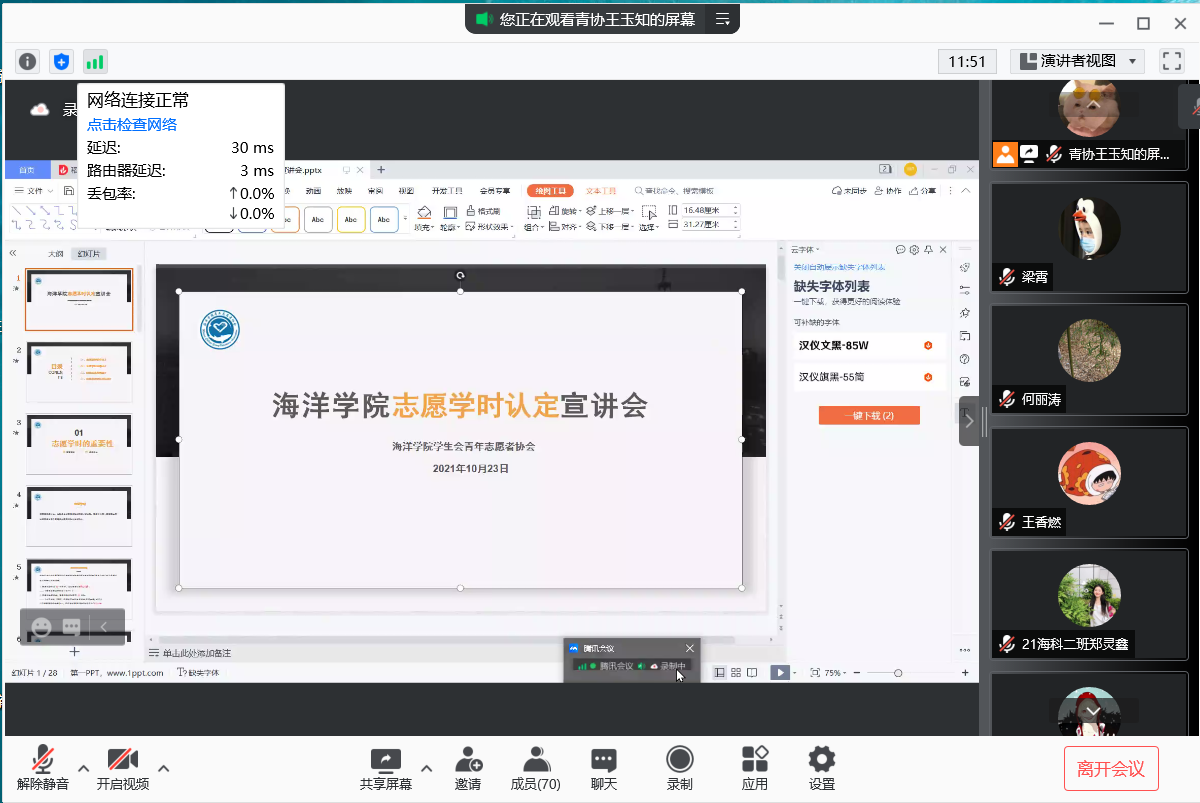This screenshot has width=1200, height=803.
Task: Click the 点击检查网络 link
Action: pos(132,125)
